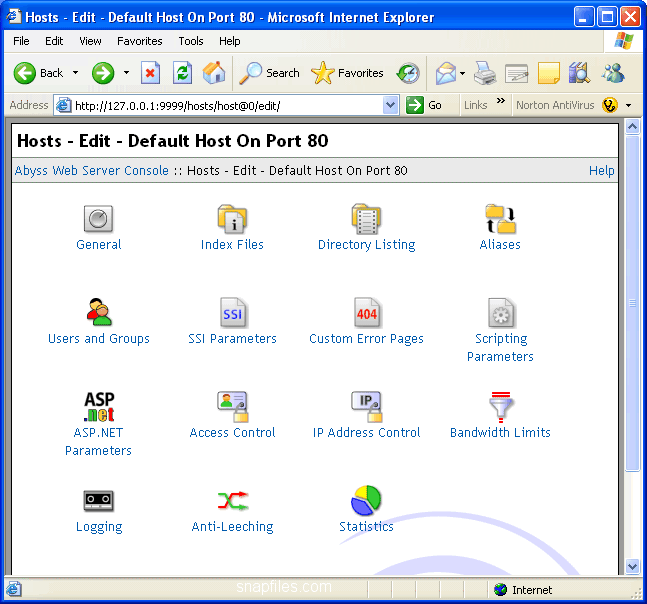The height and width of the screenshot is (604, 647).
Task: Print the current page
Action: pyautogui.click(x=484, y=73)
